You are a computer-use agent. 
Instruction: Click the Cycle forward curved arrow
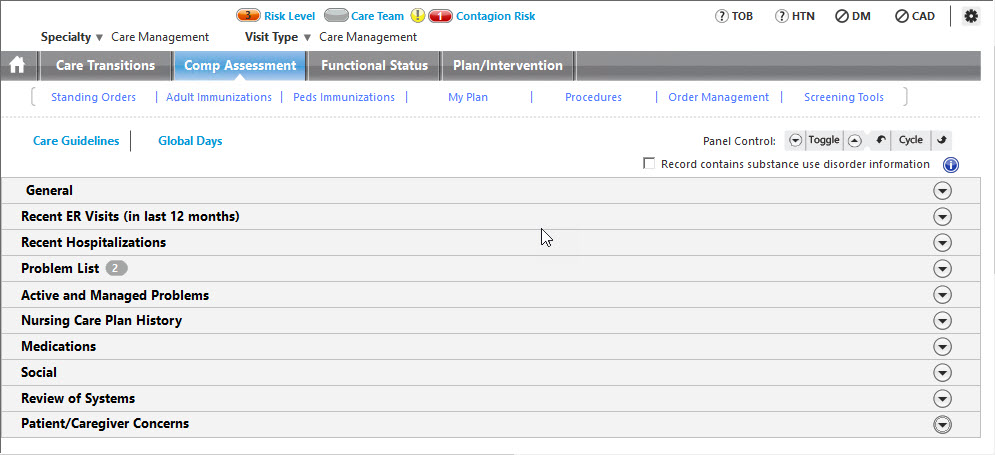point(942,140)
